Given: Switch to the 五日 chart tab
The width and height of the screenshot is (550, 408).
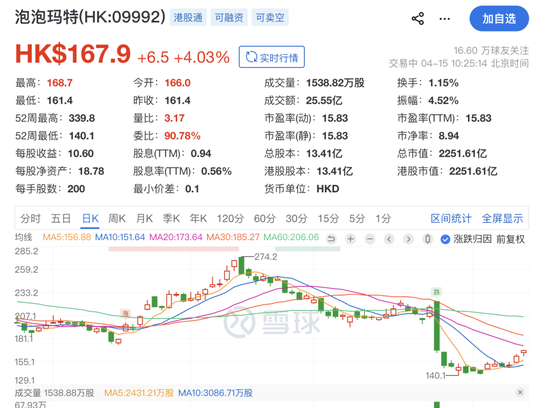Looking at the screenshot, I should point(61,219).
